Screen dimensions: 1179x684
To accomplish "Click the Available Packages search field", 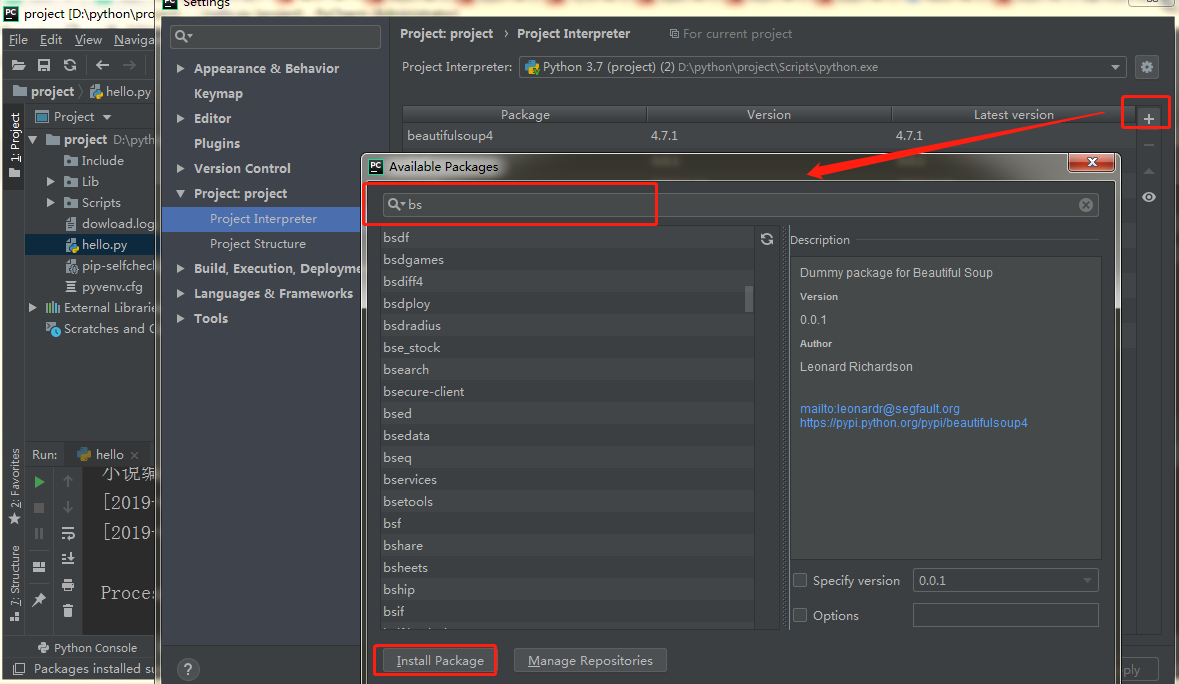I will tap(741, 204).
